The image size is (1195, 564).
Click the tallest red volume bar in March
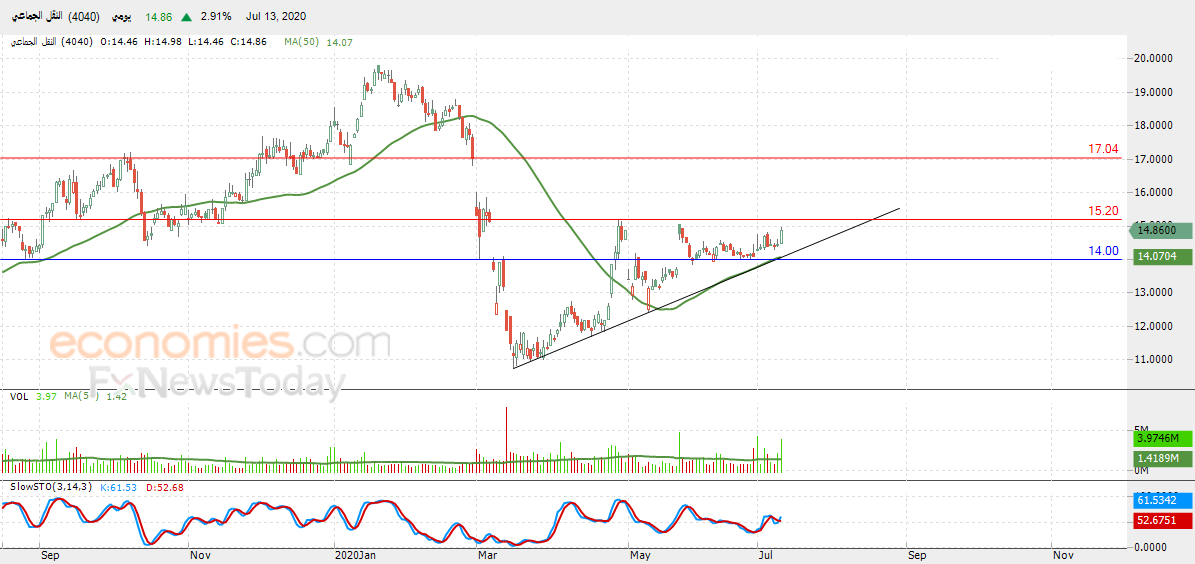pos(506,439)
